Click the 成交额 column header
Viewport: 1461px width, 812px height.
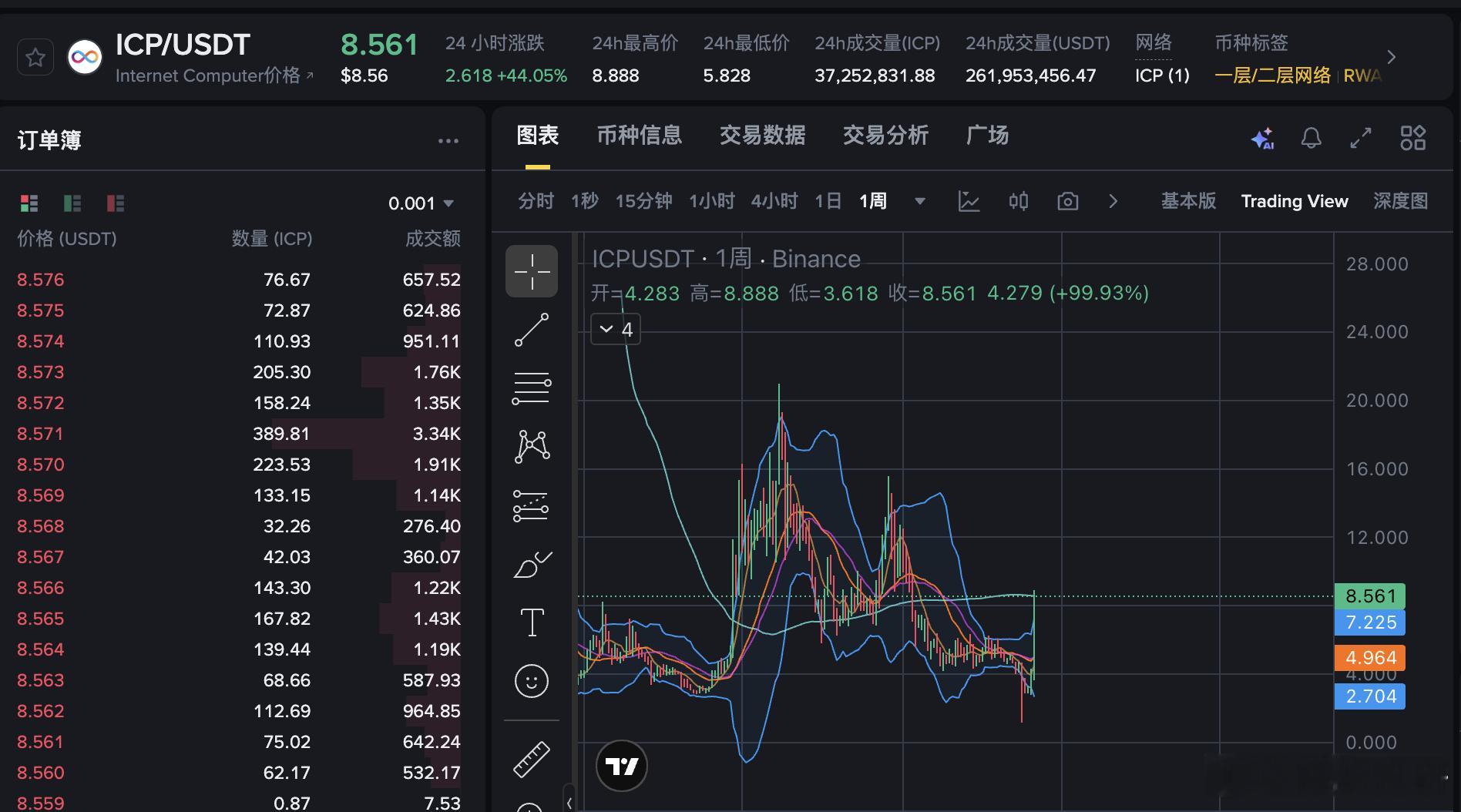click(433, 239)
